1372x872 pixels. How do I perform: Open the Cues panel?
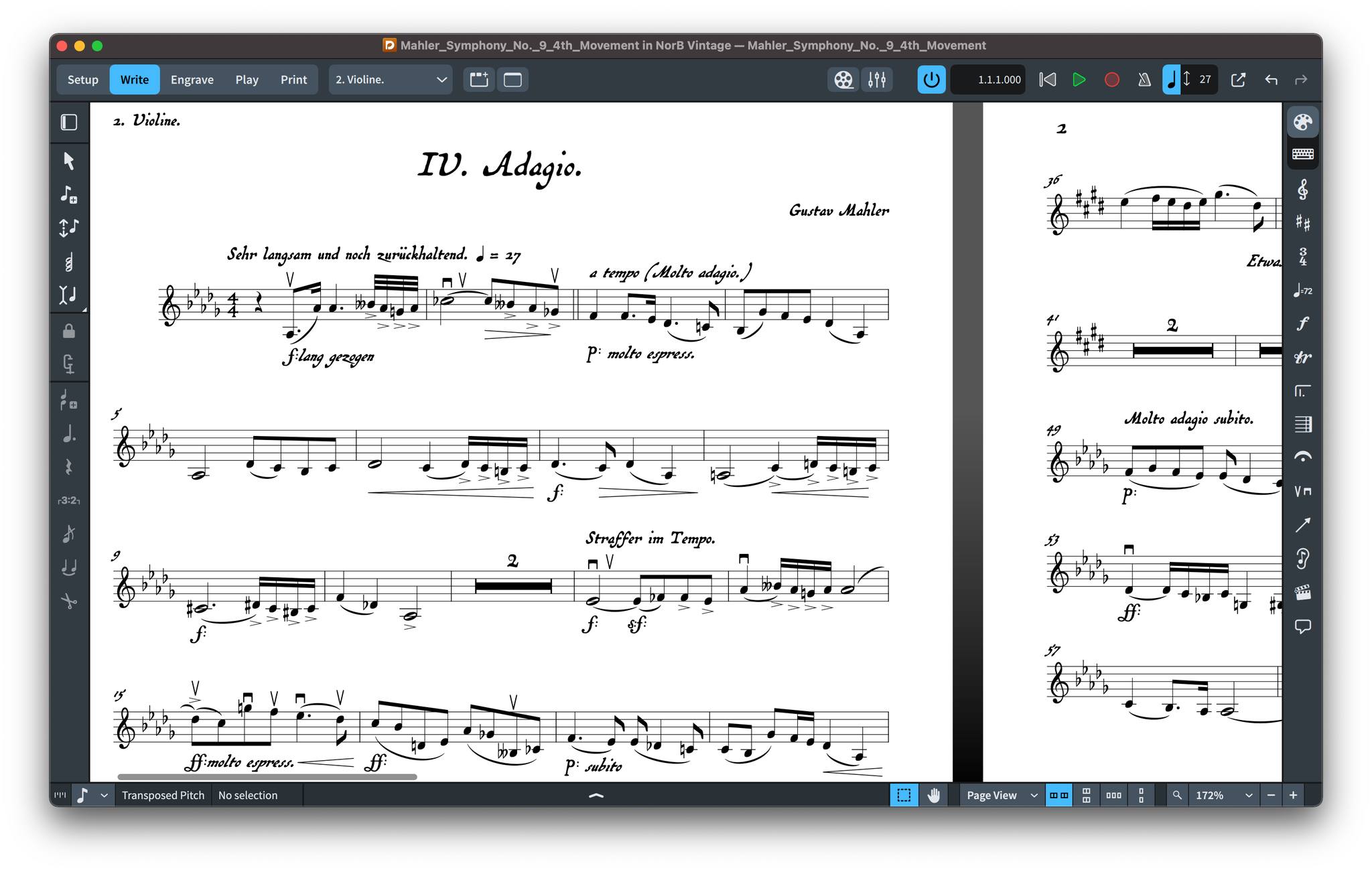click(x=1302, y=559)
